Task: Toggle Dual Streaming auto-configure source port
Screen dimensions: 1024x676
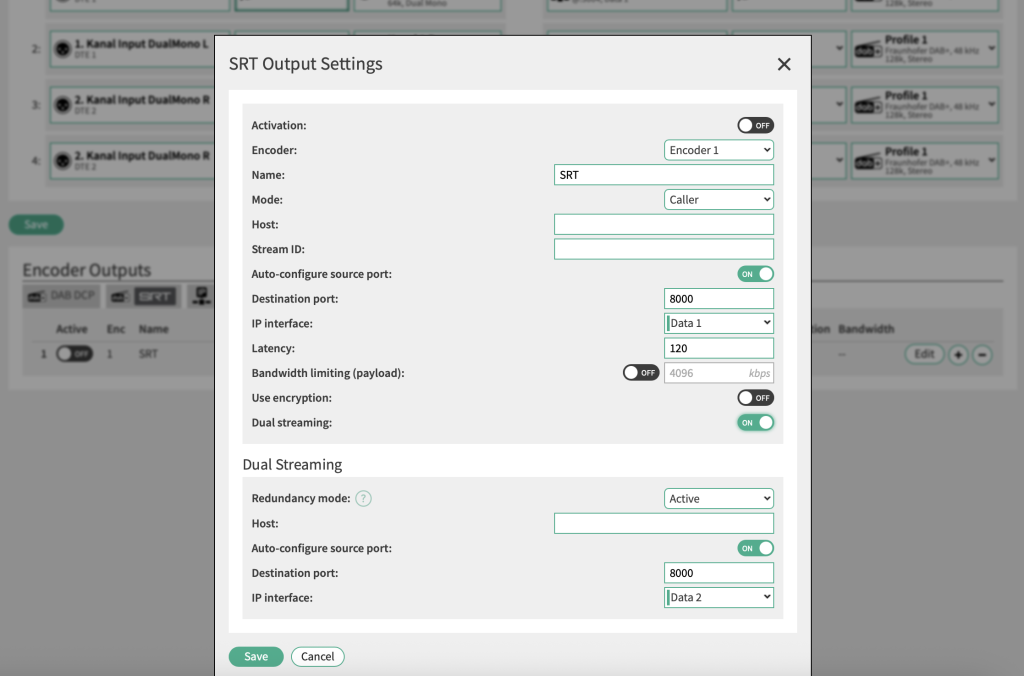Action: (756, 549)
